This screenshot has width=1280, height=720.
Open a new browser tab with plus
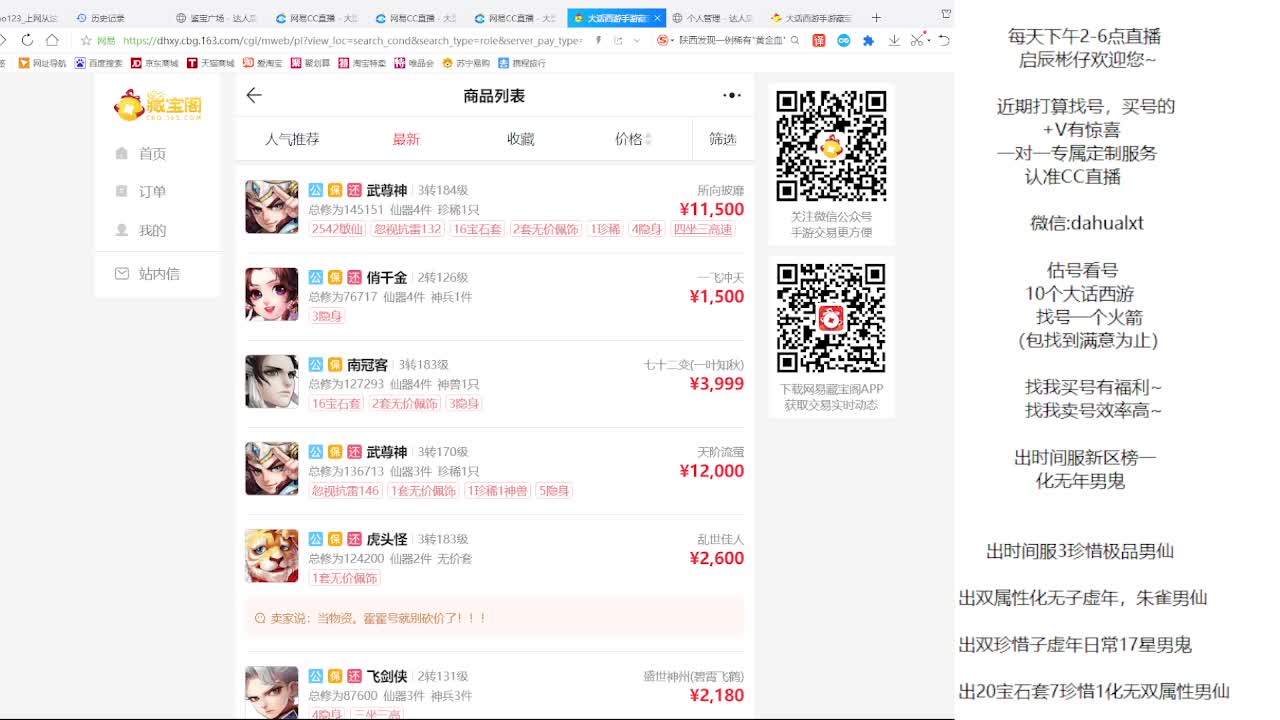pyautogui.click(x=876, y=17)
